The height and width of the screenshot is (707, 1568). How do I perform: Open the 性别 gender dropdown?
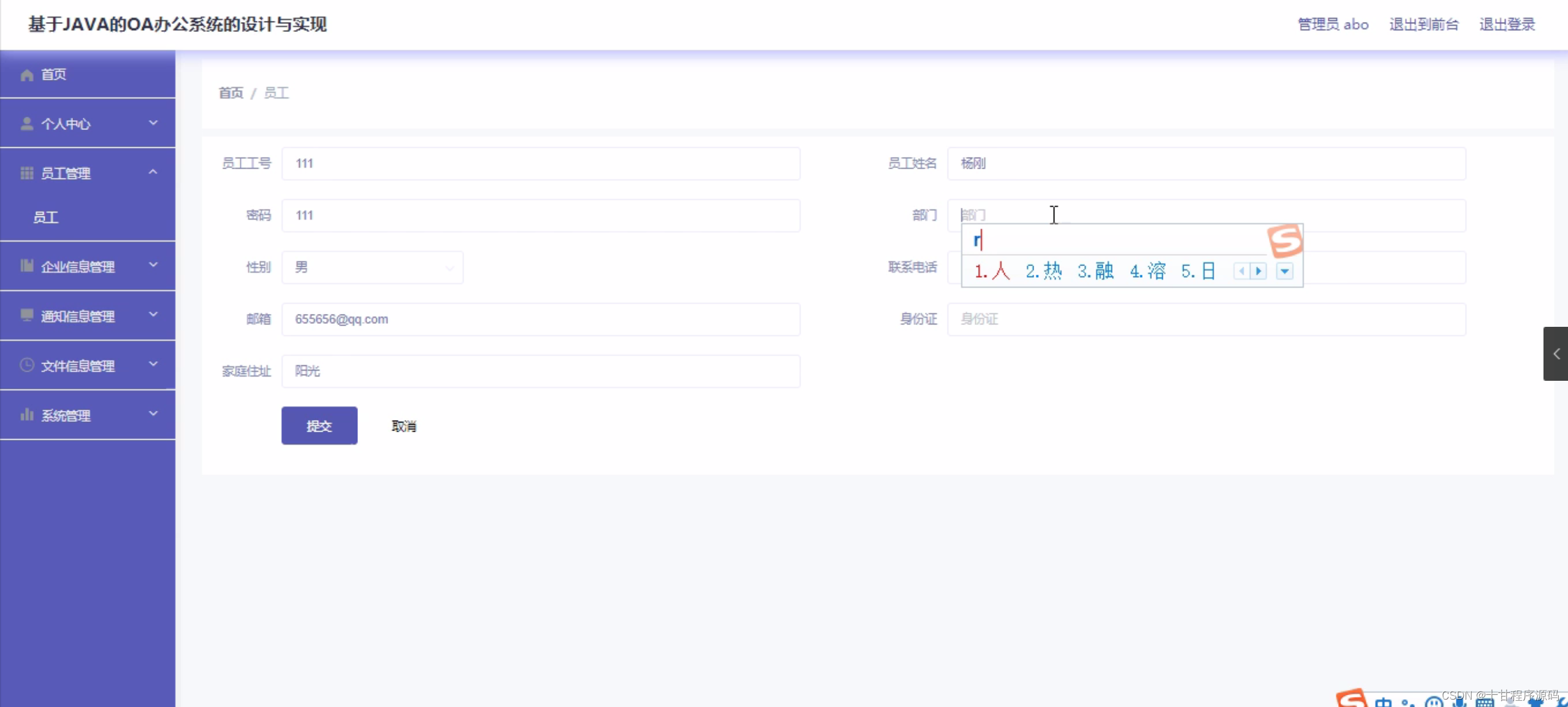point(372,267)
